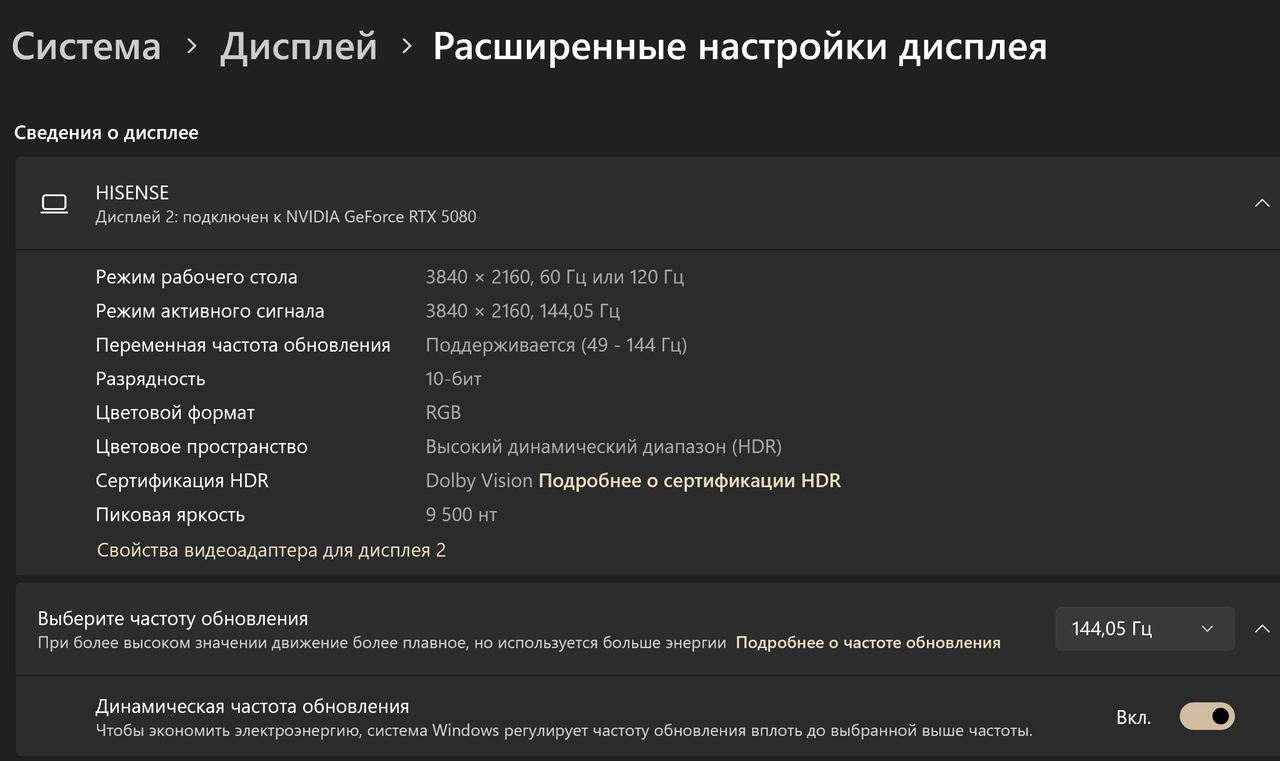
Task: Click the Переменная частота обновления row
Action: coord(243,344)
